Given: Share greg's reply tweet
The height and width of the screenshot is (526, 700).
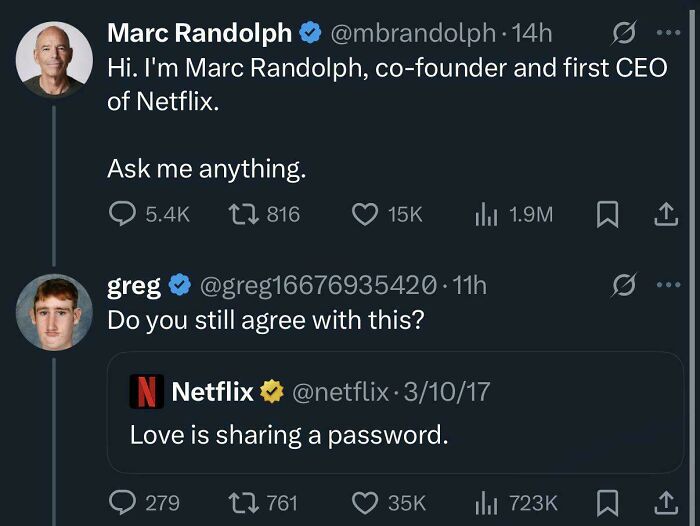Looking at the screenshot, I should point(664,502).
